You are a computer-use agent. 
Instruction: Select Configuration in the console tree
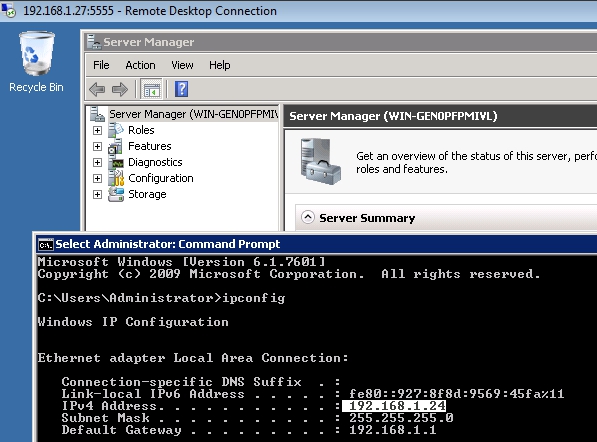pyautogui.click(x=161, y=178)
